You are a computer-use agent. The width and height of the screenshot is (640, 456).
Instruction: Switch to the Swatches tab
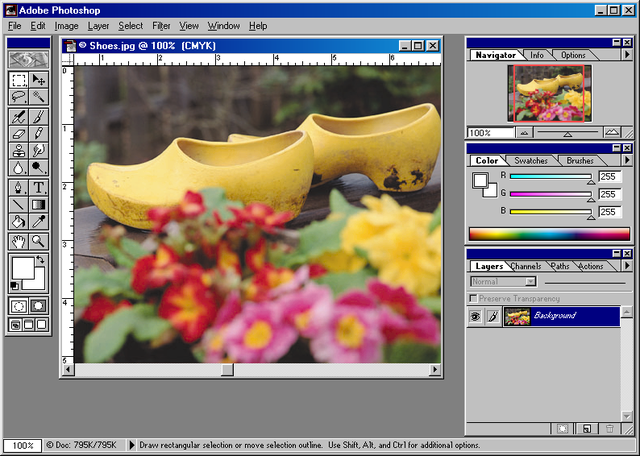click(x=531, y=160)
